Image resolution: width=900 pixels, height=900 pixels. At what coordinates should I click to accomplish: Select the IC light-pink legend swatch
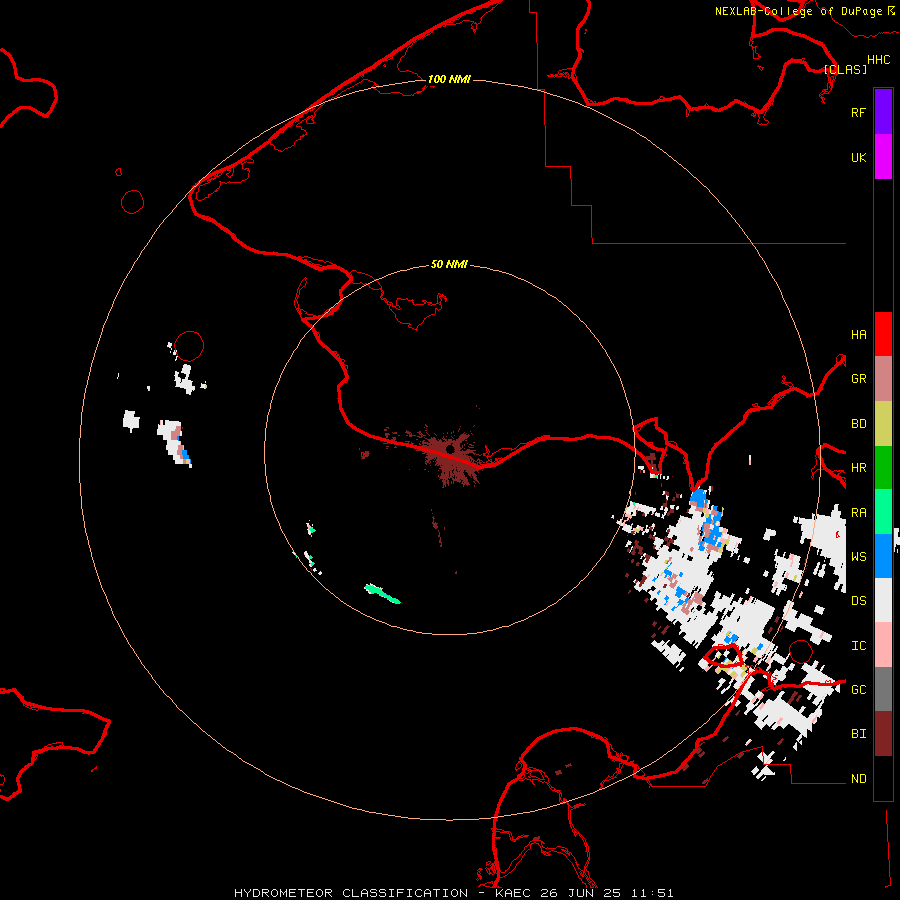point(883,645)
